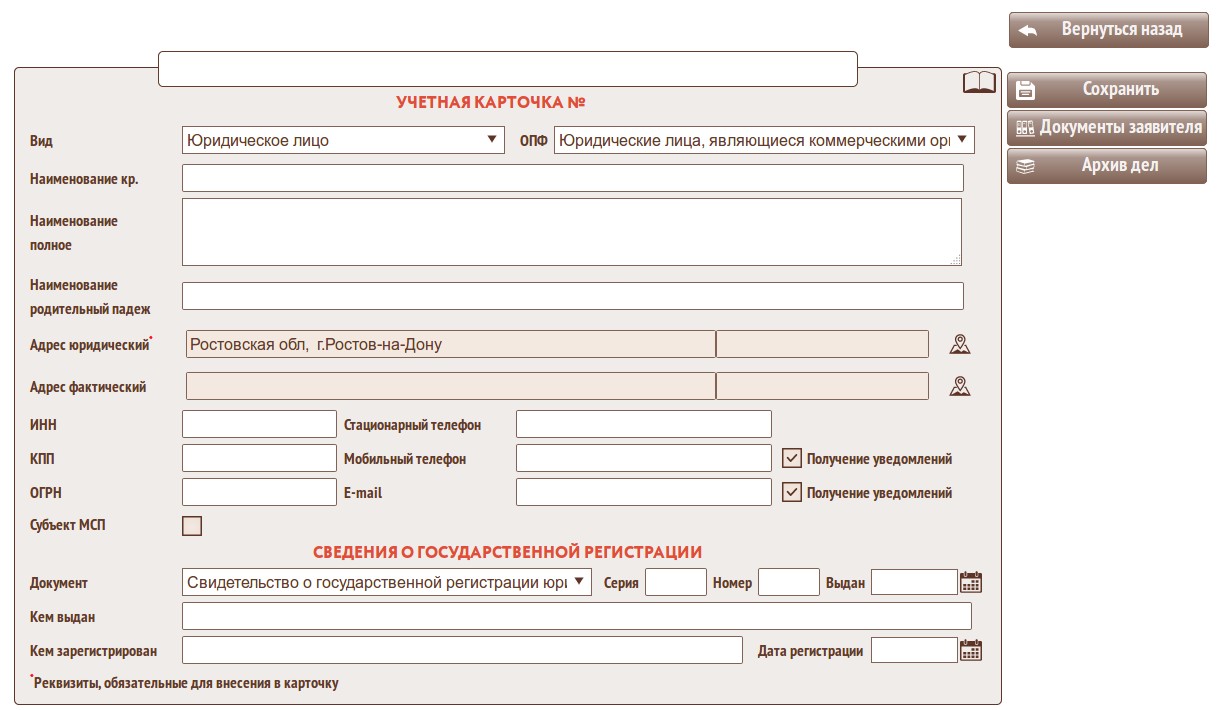The width and height of the screenshot is (1217, 710).
Task: Open the Вид dropdown list
Action: pyautogui.click(x=343, y=140)
